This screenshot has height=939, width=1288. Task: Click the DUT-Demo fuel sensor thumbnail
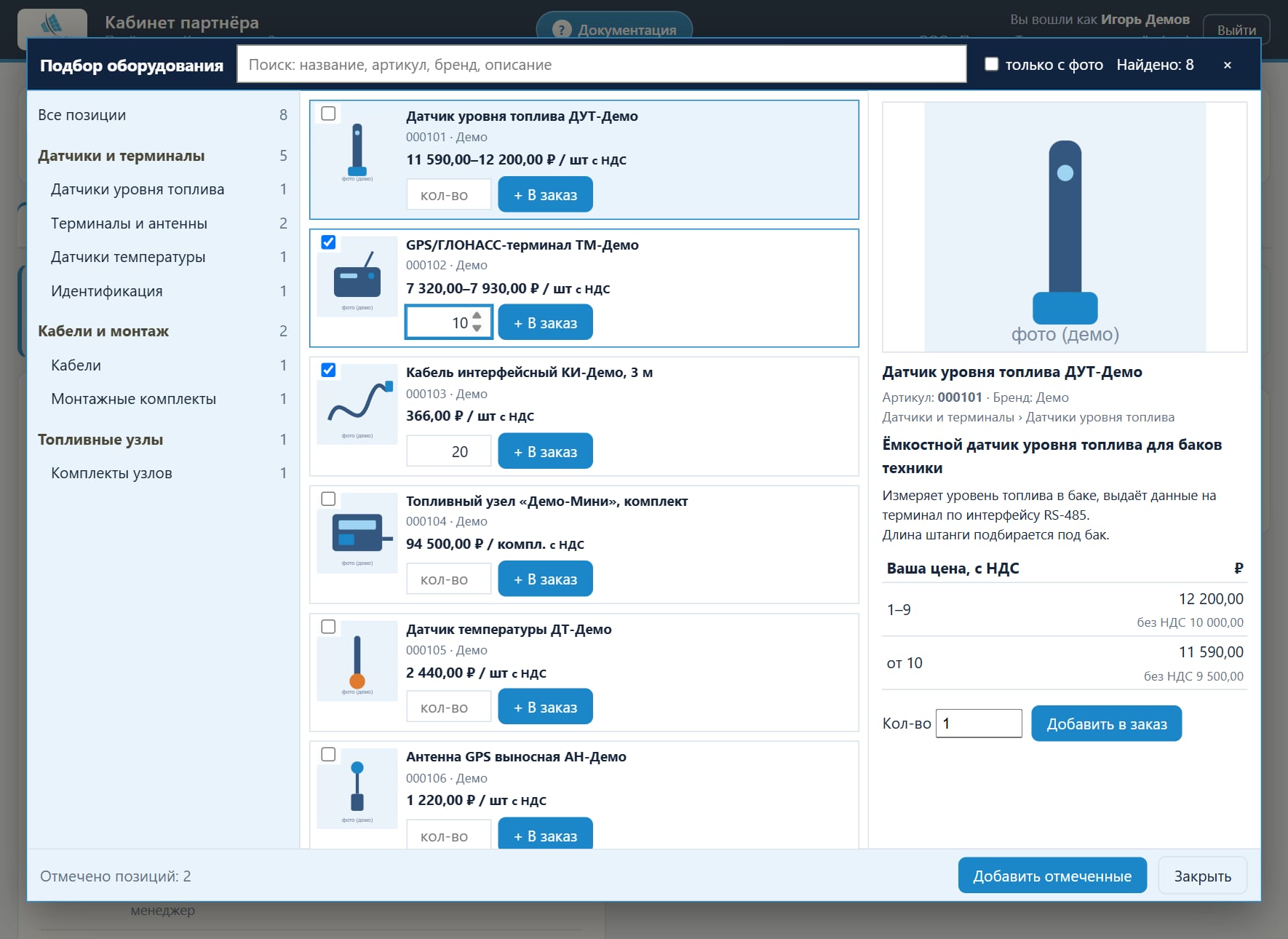pos(357,148)
